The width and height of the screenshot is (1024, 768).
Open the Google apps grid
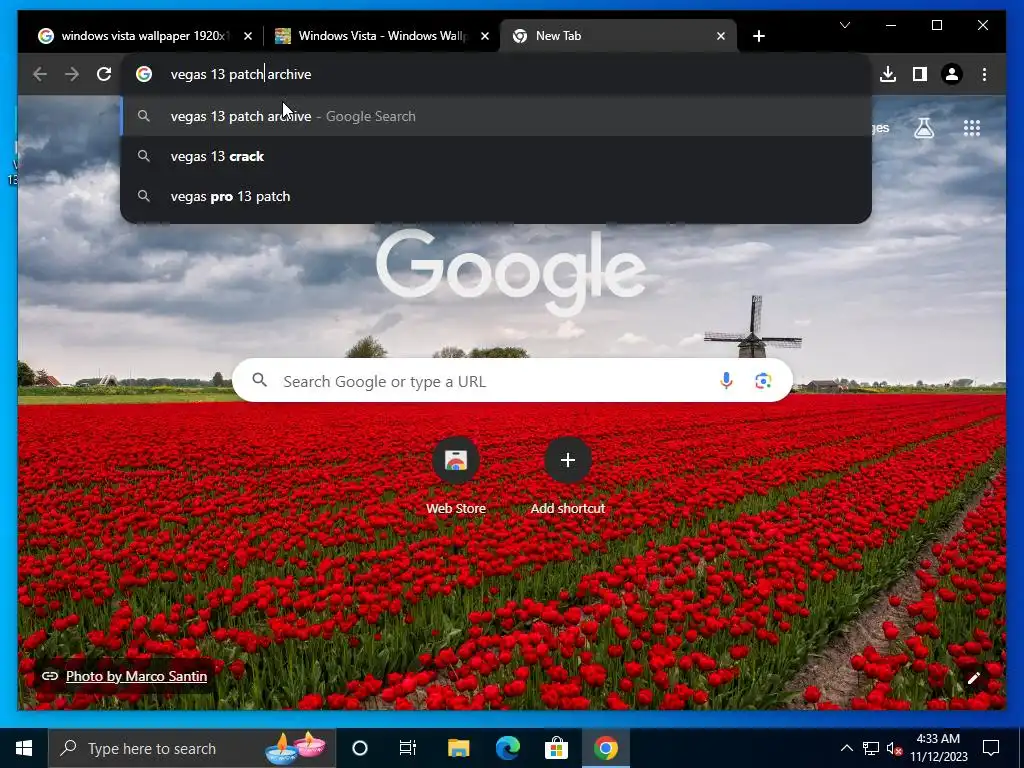pos(972,129)
